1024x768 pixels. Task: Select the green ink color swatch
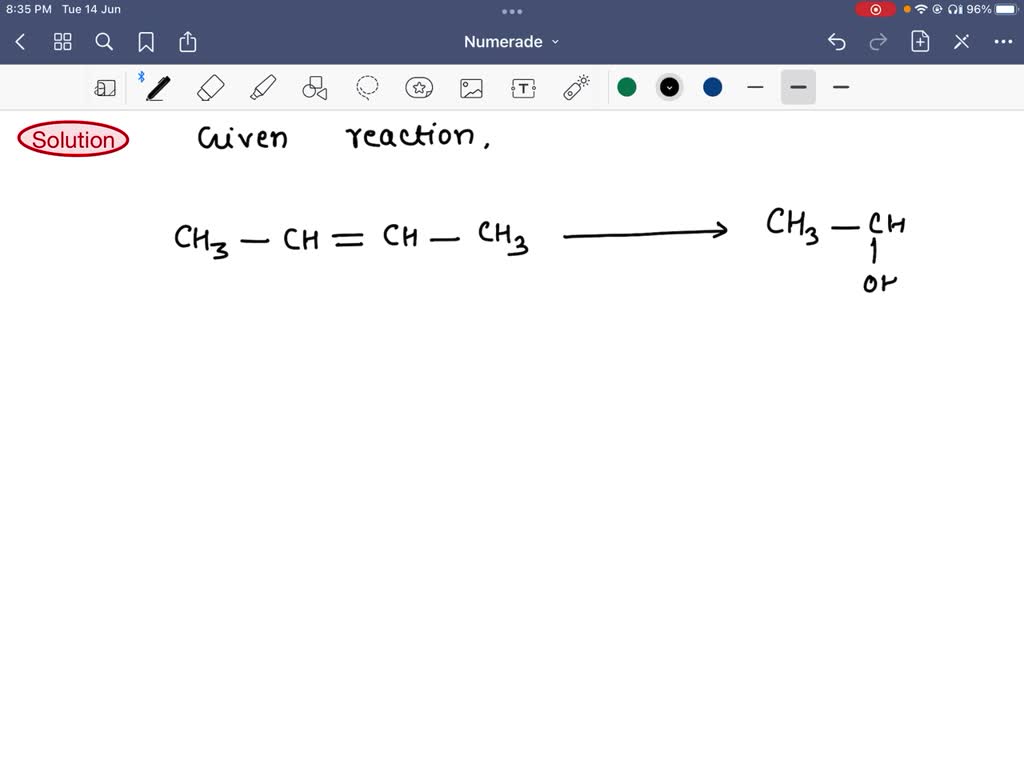click(x=627, y=87)
